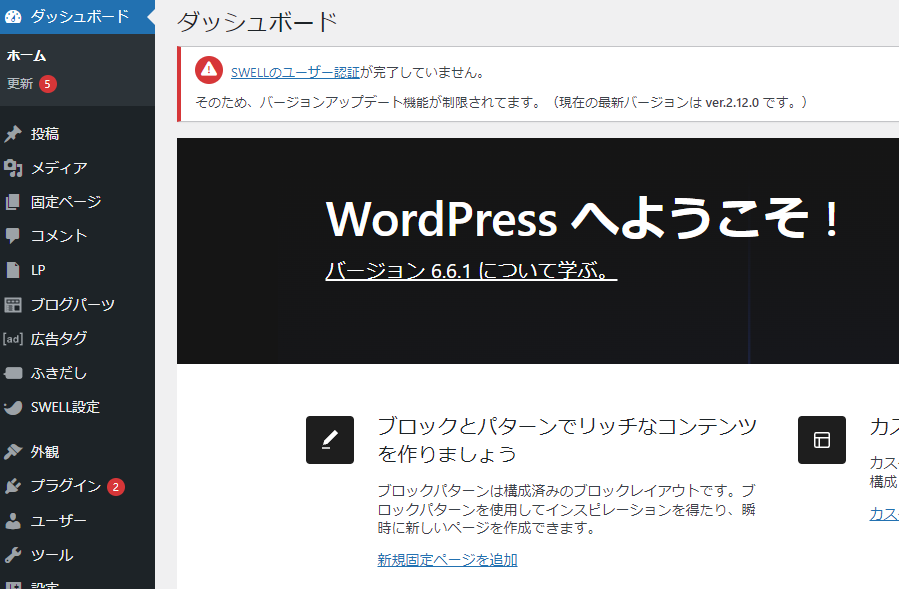899x589 pixels.
Task: Click the red 2 plugins badge
Action: coord(116,487)
